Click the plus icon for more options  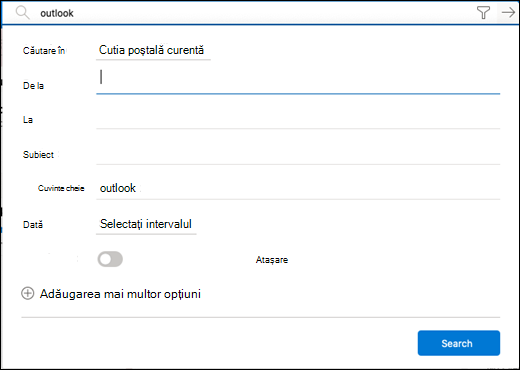click(28, 294)
